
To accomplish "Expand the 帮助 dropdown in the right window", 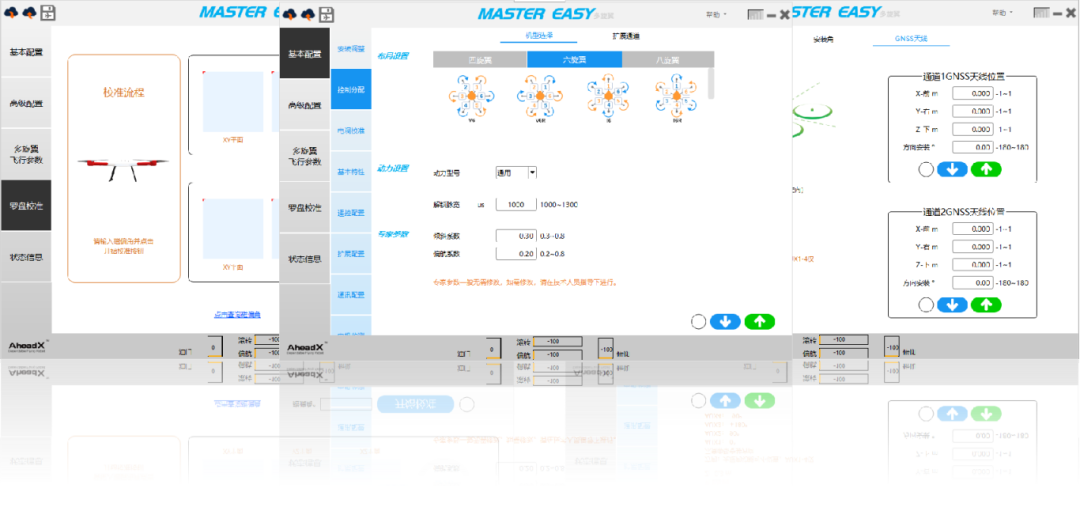I will [998, 14].
